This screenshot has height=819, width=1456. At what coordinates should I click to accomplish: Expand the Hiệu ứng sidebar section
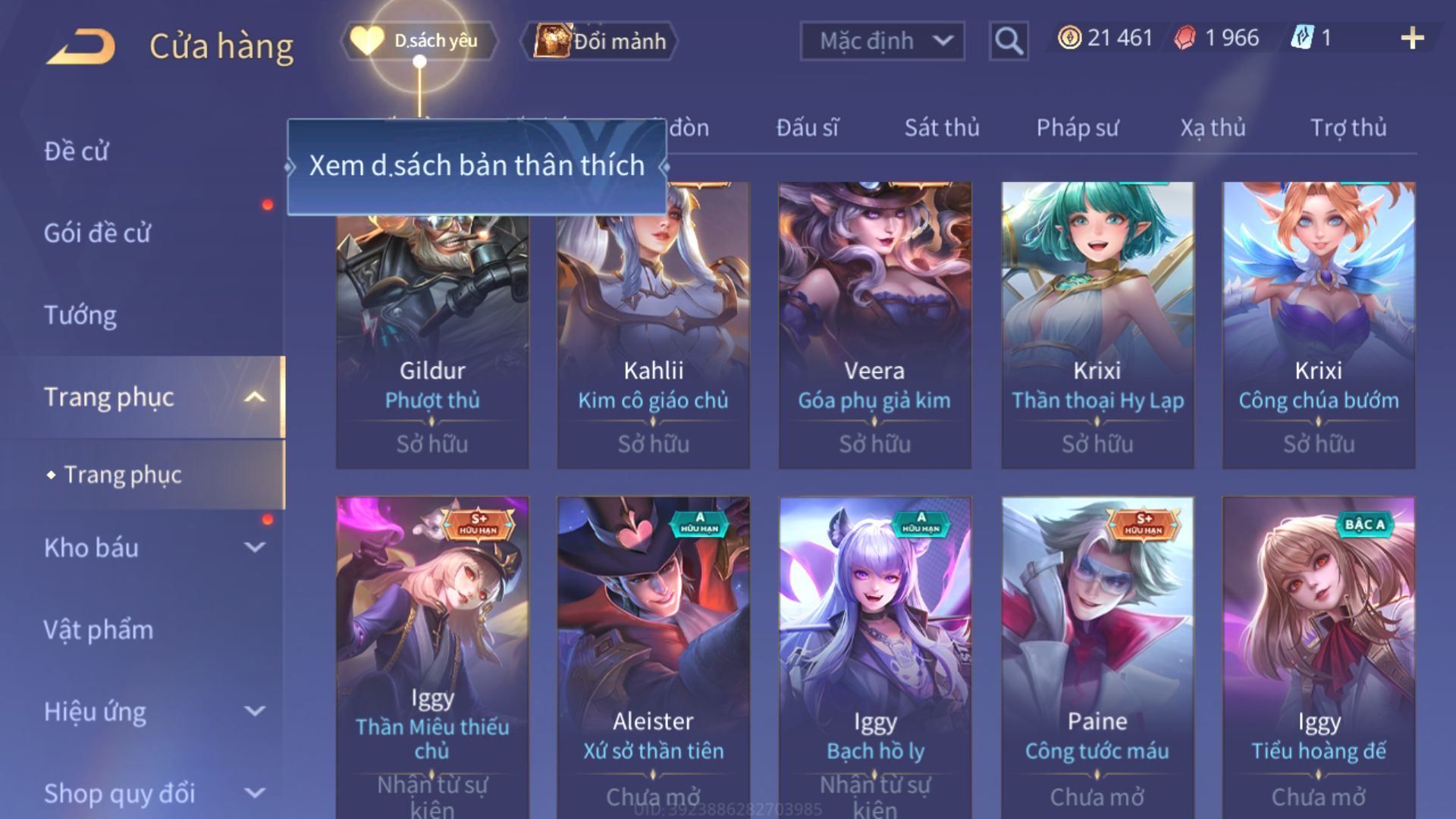coord(255,711)
